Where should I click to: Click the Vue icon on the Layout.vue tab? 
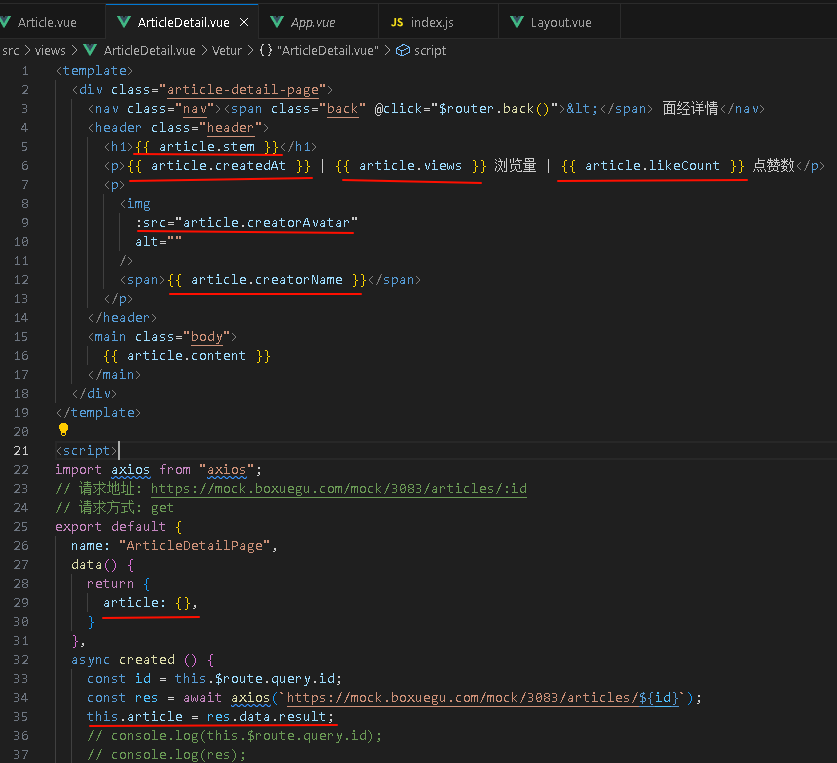point(516,22)
